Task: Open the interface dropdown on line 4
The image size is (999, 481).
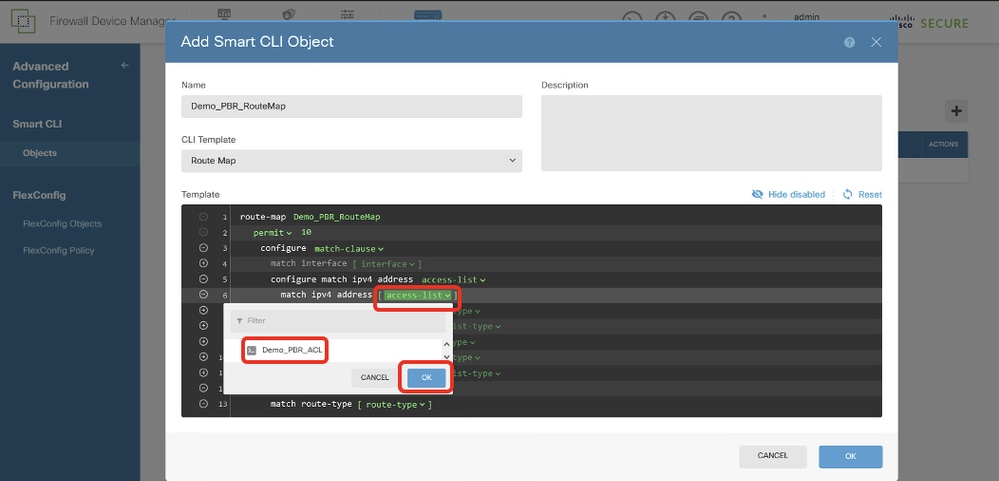Action: coord(388,264)
